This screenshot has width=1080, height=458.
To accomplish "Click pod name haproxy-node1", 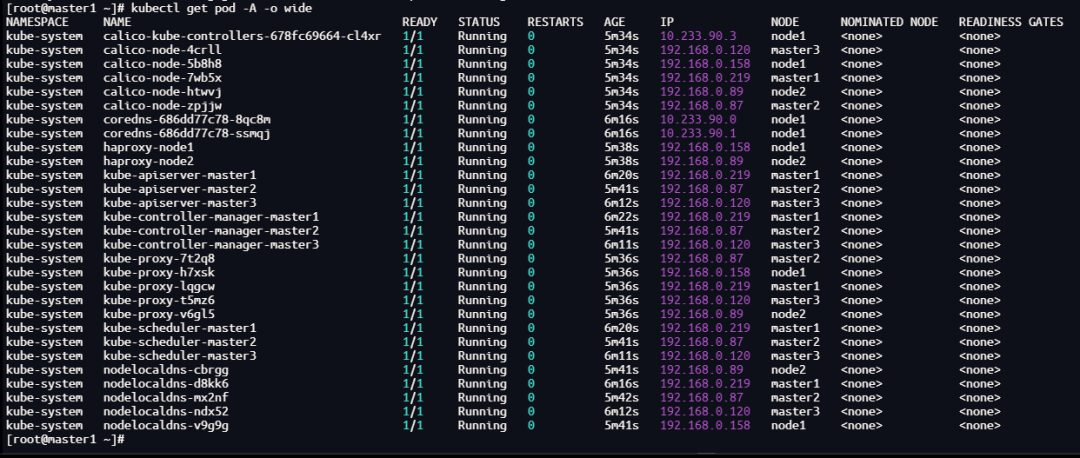I will click(x=148, y=147).
